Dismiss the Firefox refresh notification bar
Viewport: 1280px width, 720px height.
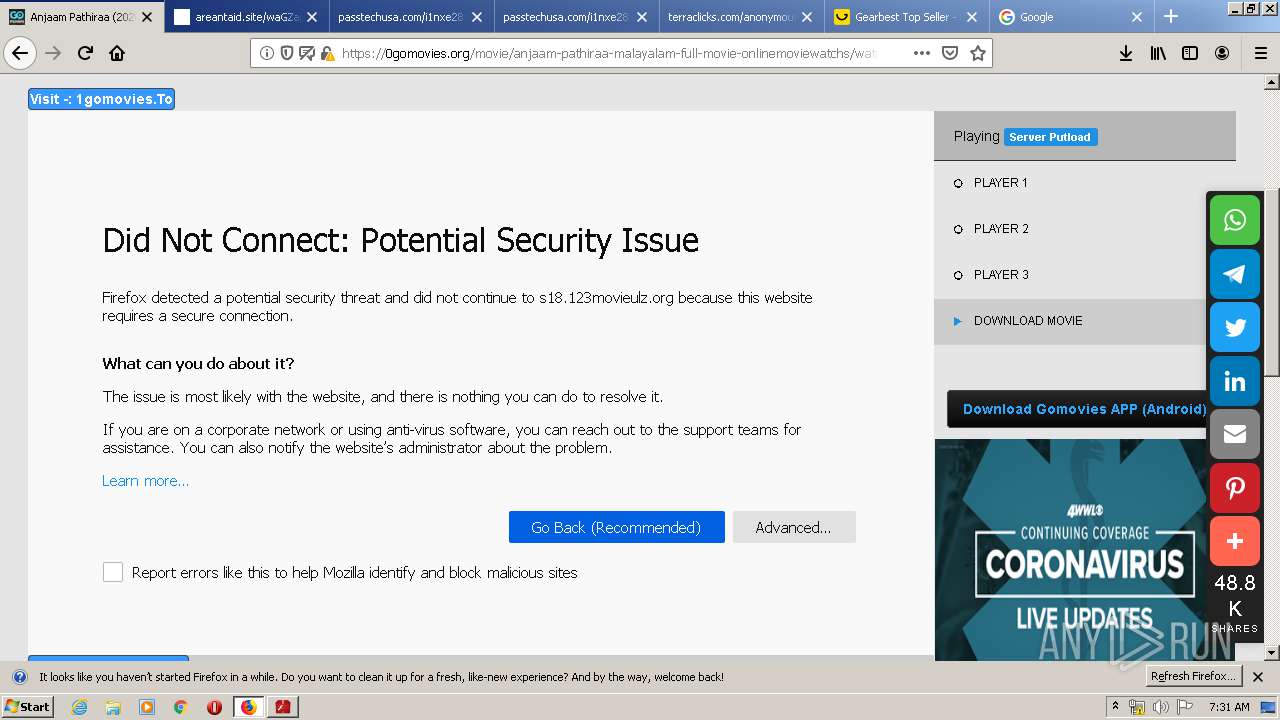tap(1258, 677)
